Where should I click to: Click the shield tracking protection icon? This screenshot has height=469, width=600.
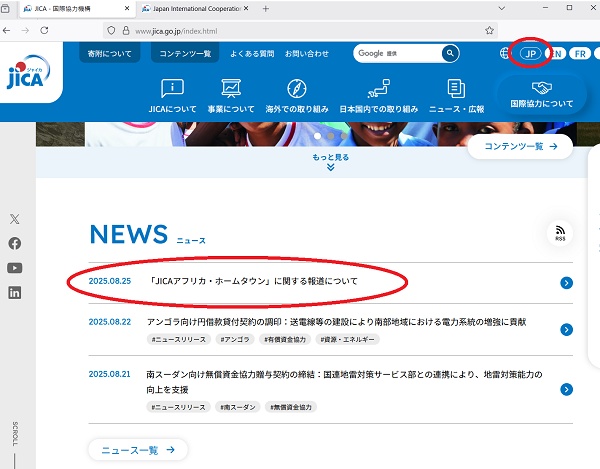(x=111, y=31)
